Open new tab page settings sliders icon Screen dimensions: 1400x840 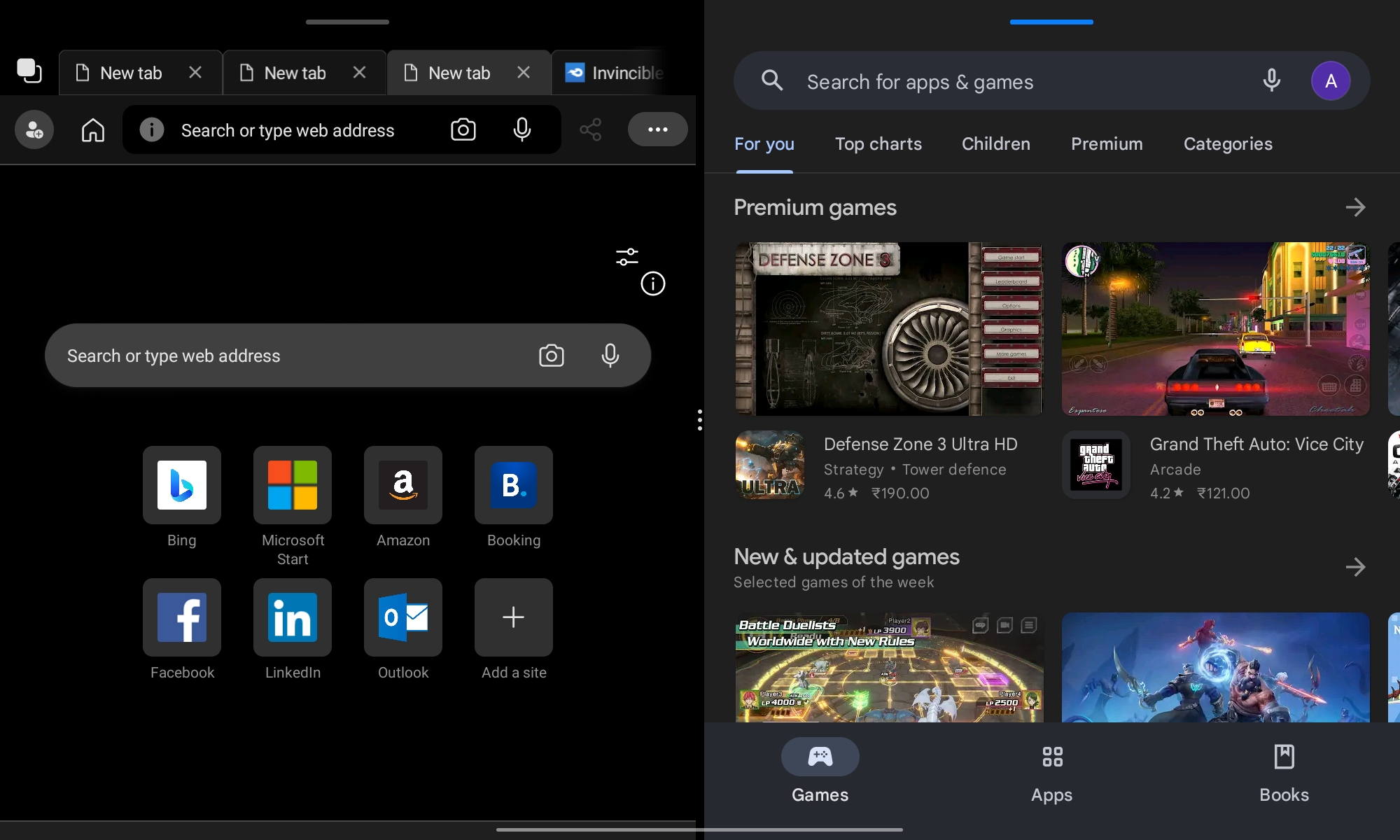(627, 257)
